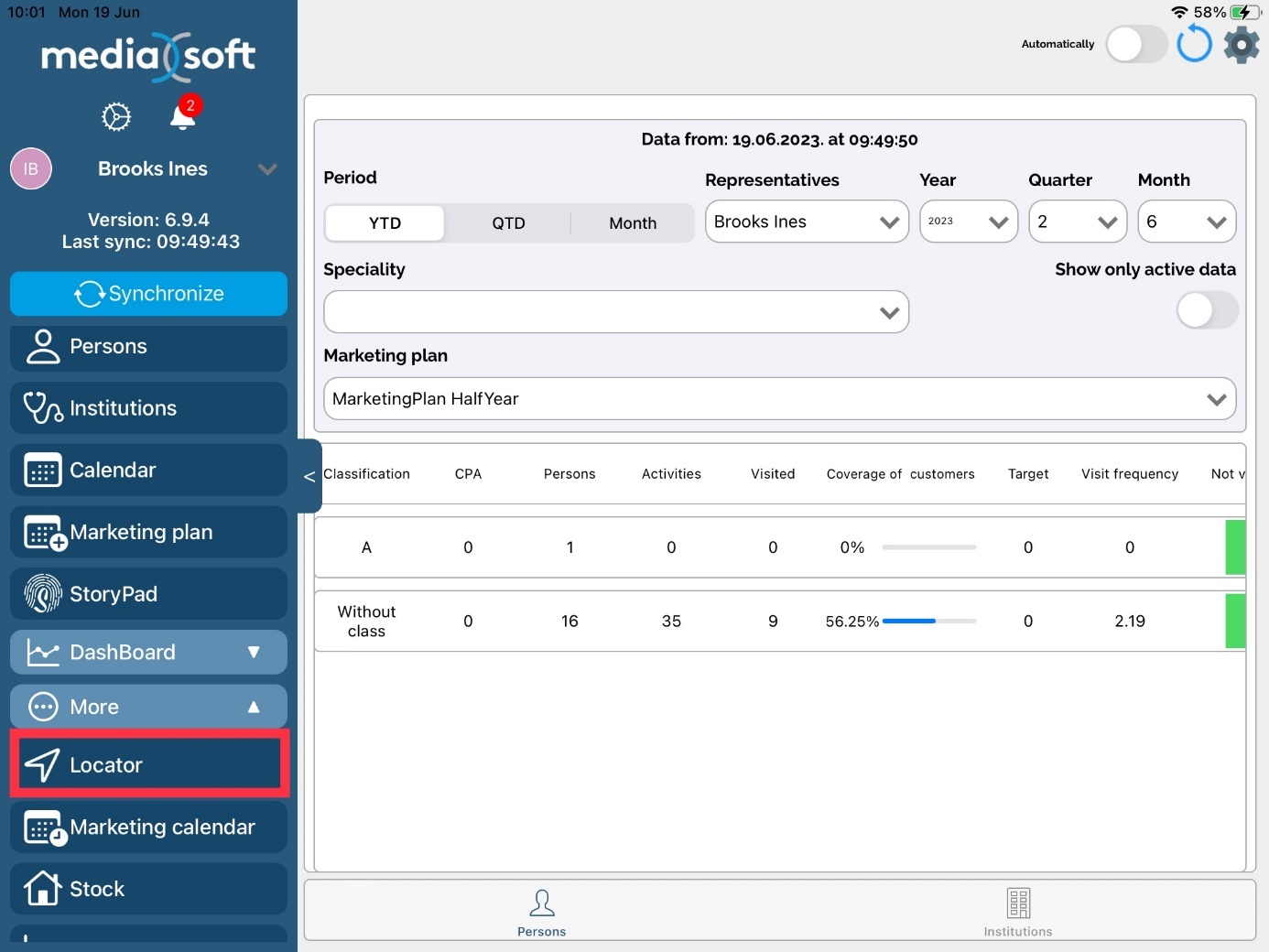Image resolution: width=1269 pixels, height=952 pixels.
Task: Tap the notifications bell icon
Action: (x=183, y=117)
